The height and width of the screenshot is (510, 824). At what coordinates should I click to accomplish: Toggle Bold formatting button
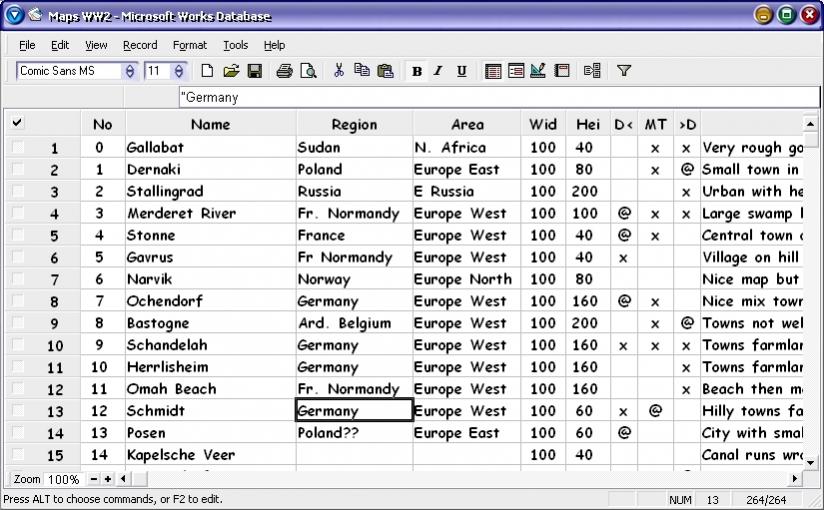point(417,71)
